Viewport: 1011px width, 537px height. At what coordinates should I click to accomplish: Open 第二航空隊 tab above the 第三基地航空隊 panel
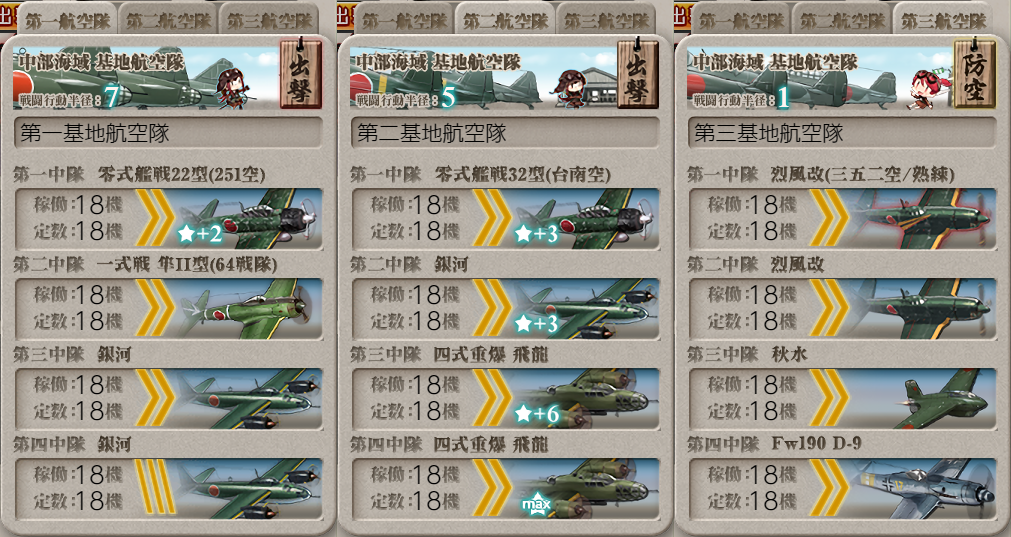(x=843, y=20)
